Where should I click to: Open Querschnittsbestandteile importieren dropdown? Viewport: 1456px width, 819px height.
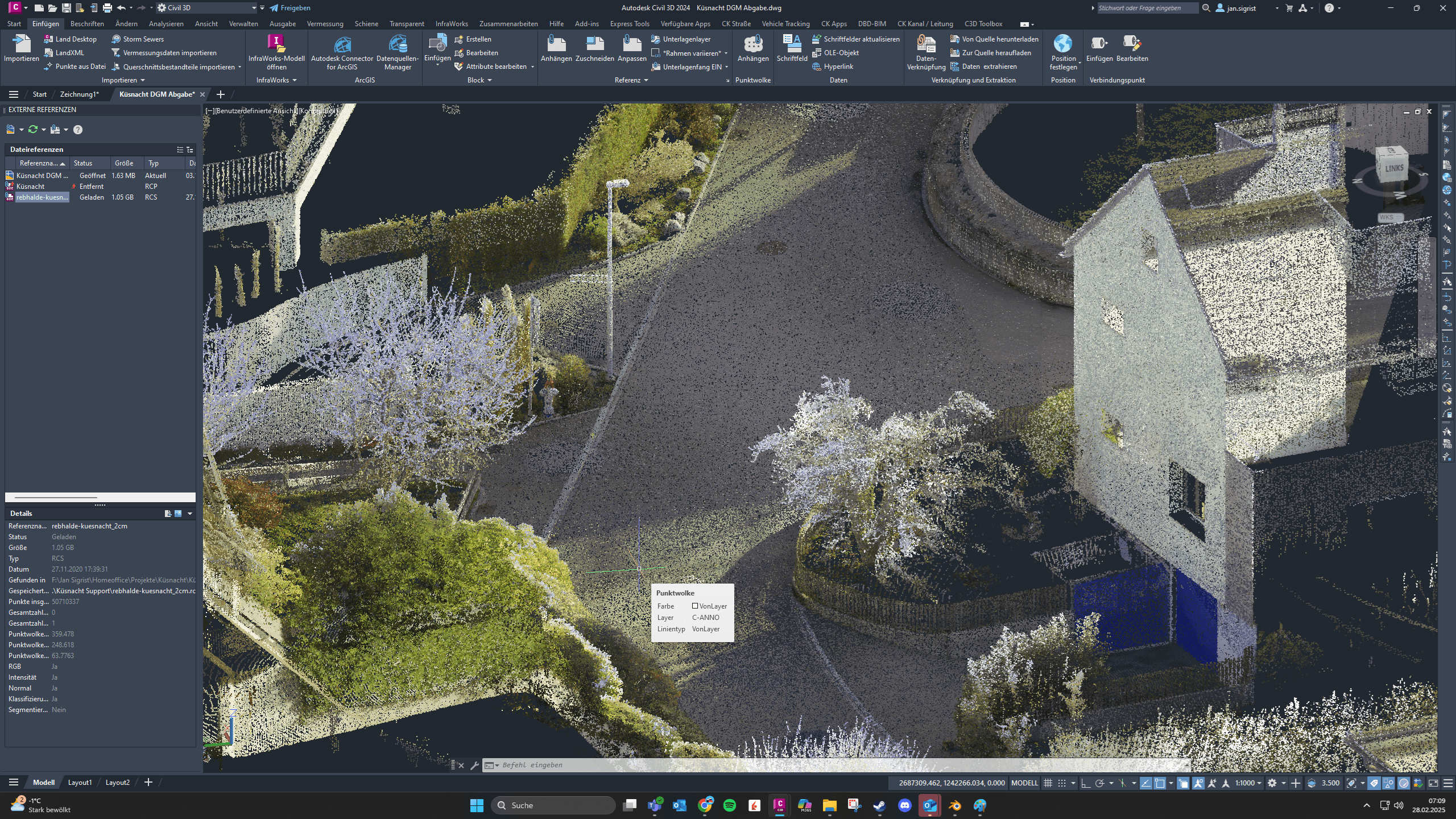point(239,67)
